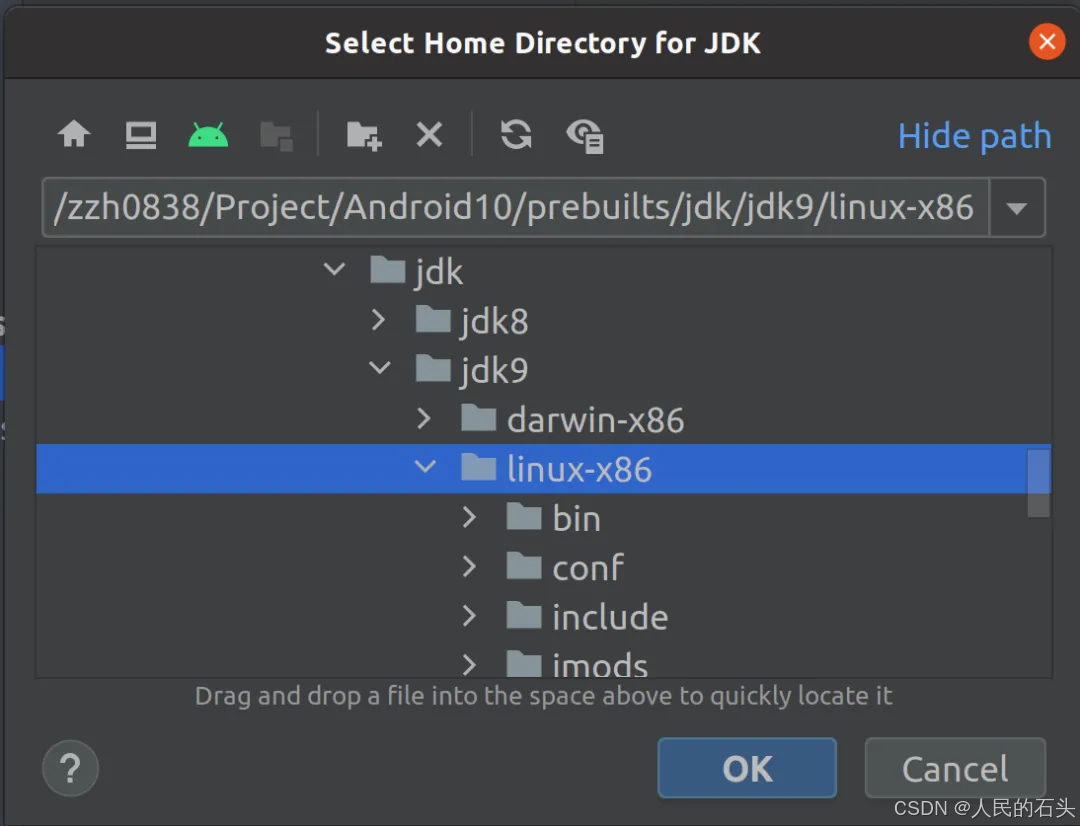
Task: Click the Delete toolbar icon
Action: point(429,134)
